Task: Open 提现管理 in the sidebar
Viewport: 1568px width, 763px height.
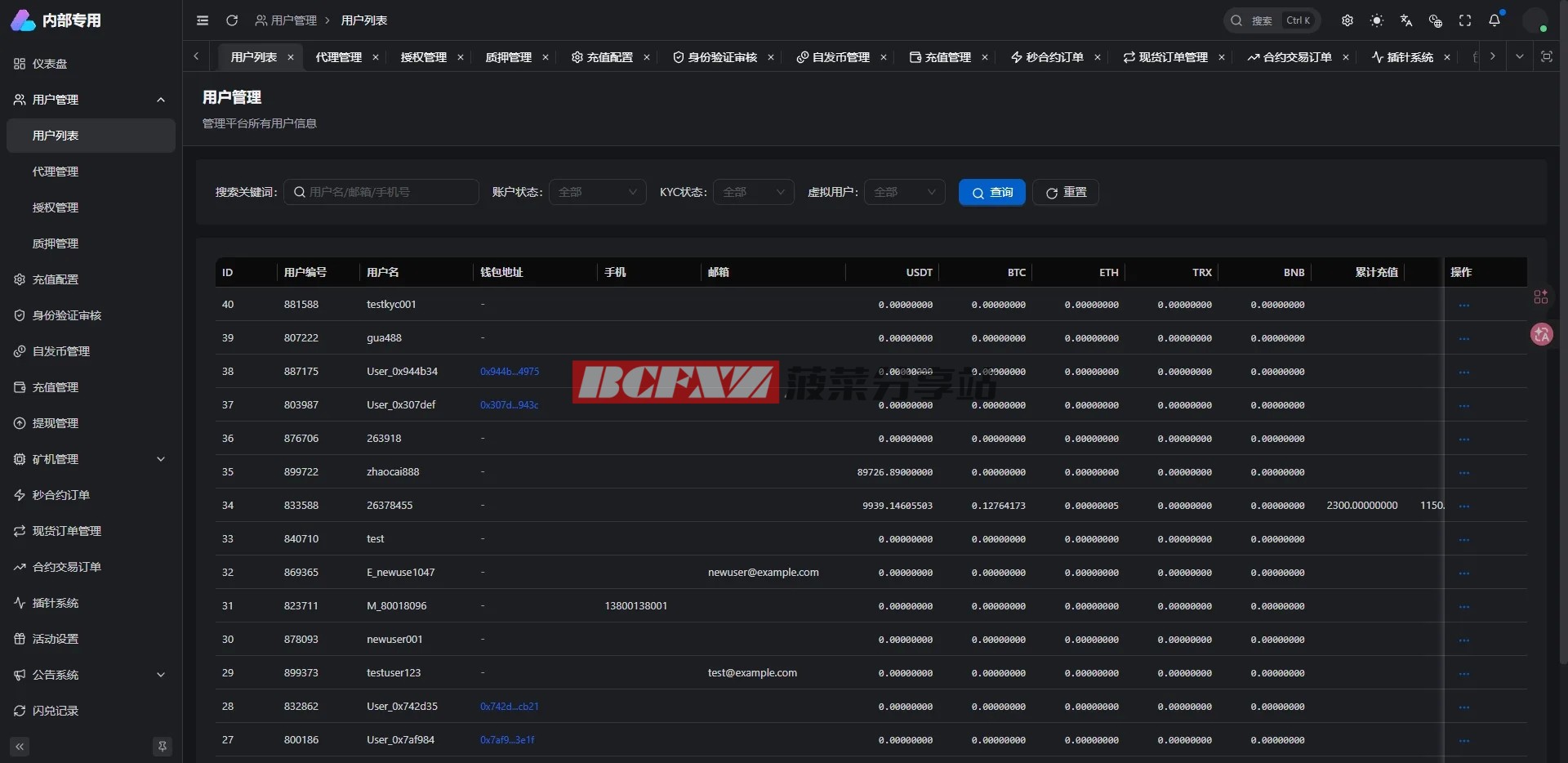Action: 56,423
